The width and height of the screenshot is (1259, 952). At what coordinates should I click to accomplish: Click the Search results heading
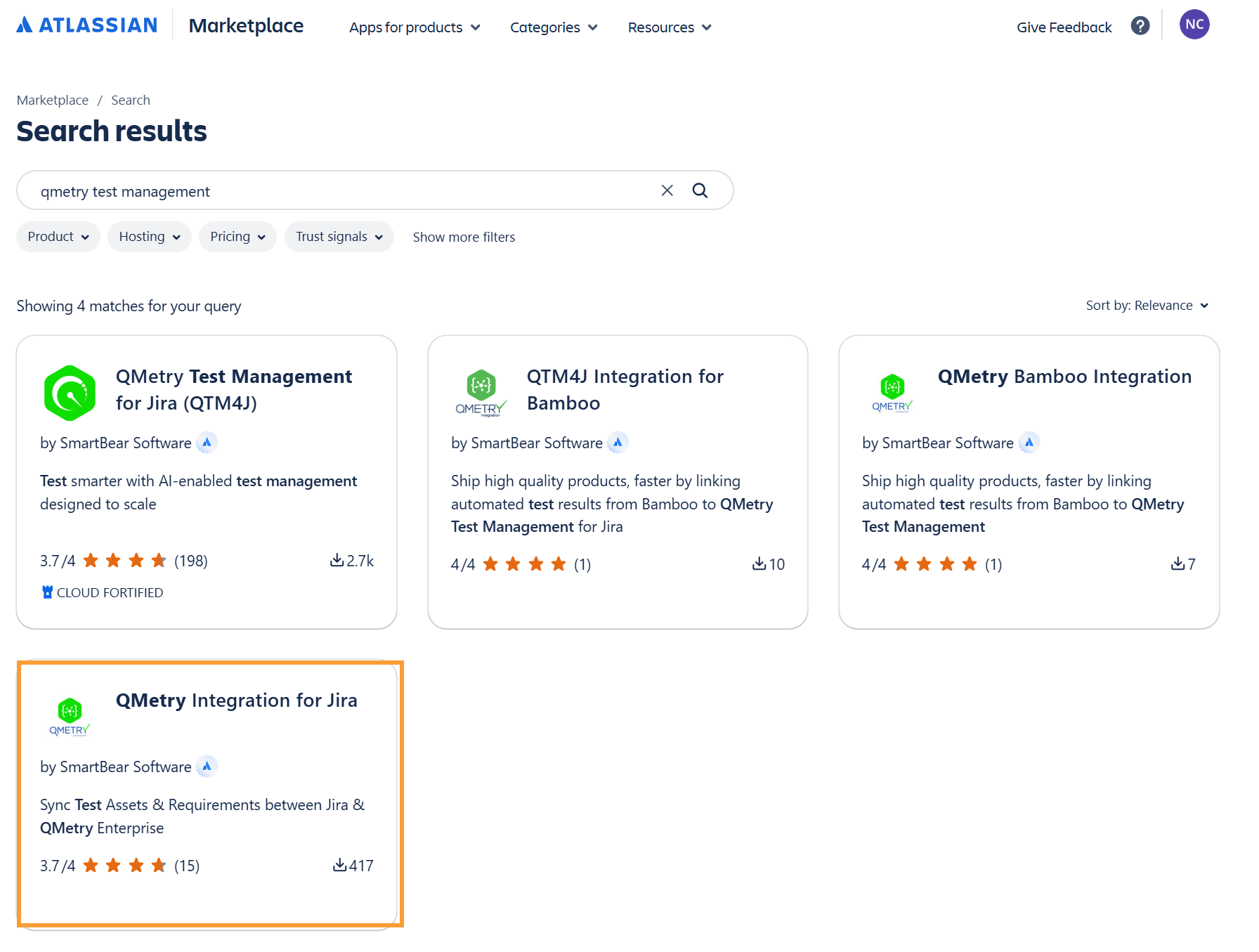(x=112, y=131)
